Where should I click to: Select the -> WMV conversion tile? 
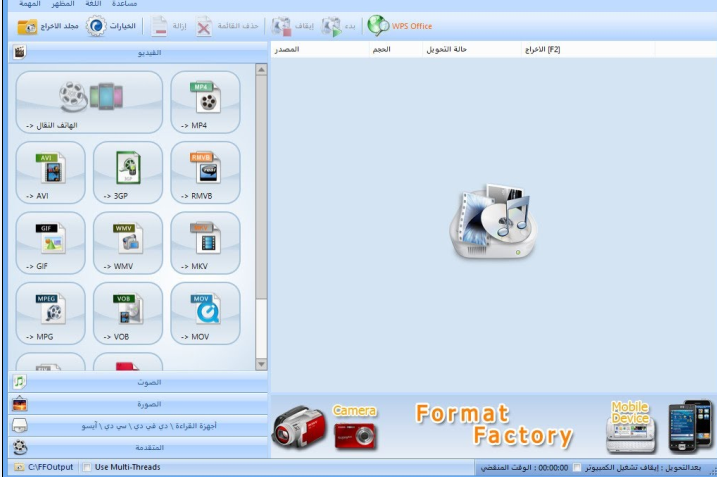click(x=128, y=243)
